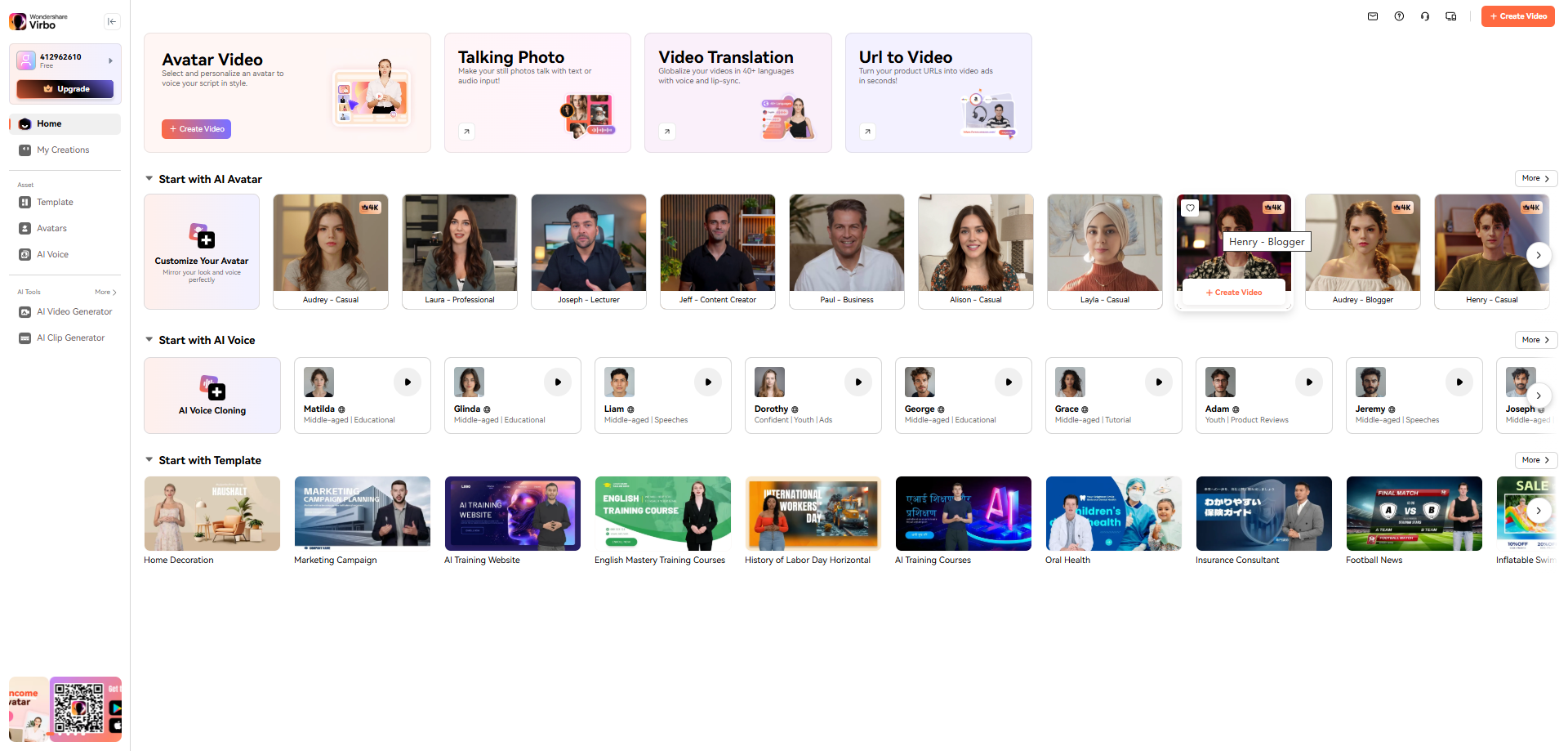Click the devices icon in the top bar
The height and width of the screenshot is (751, 1568).
(x=1451, y=16)
